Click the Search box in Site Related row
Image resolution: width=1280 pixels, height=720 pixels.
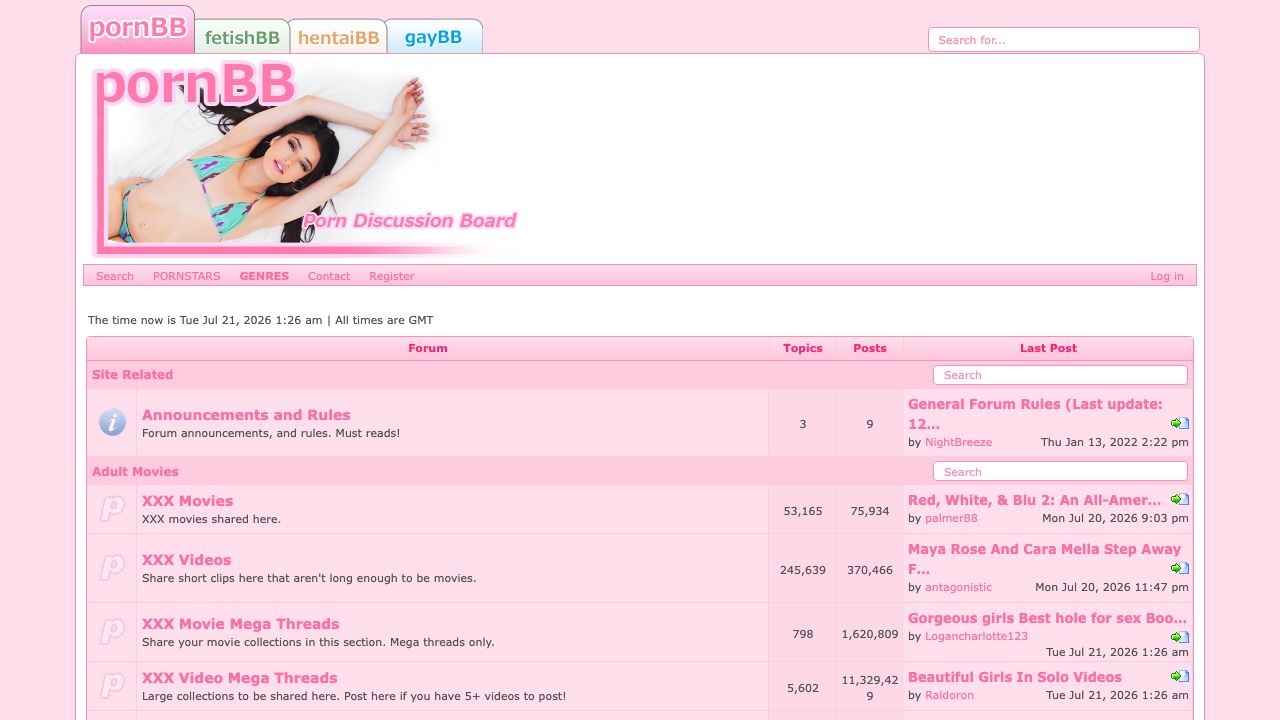[1060, 375]
